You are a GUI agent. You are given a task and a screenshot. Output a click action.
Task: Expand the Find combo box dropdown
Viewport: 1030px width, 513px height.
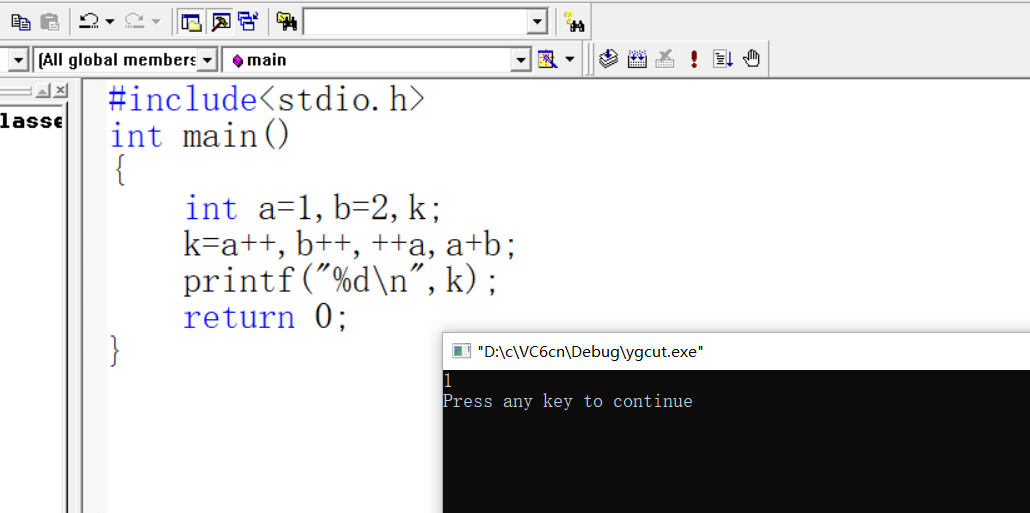point(538,22)
